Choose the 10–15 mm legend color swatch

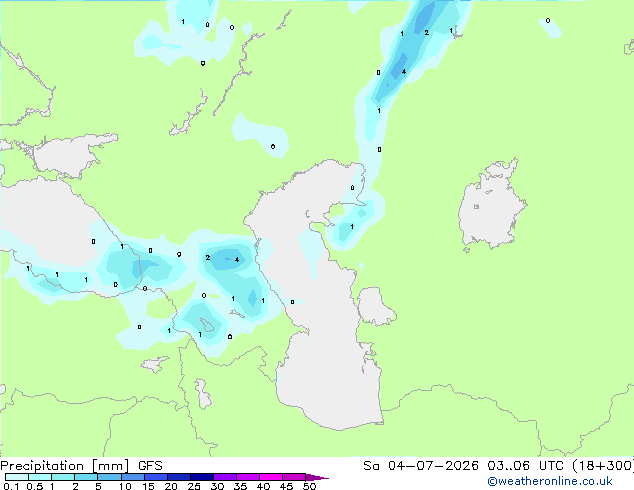tap(132, 477)
